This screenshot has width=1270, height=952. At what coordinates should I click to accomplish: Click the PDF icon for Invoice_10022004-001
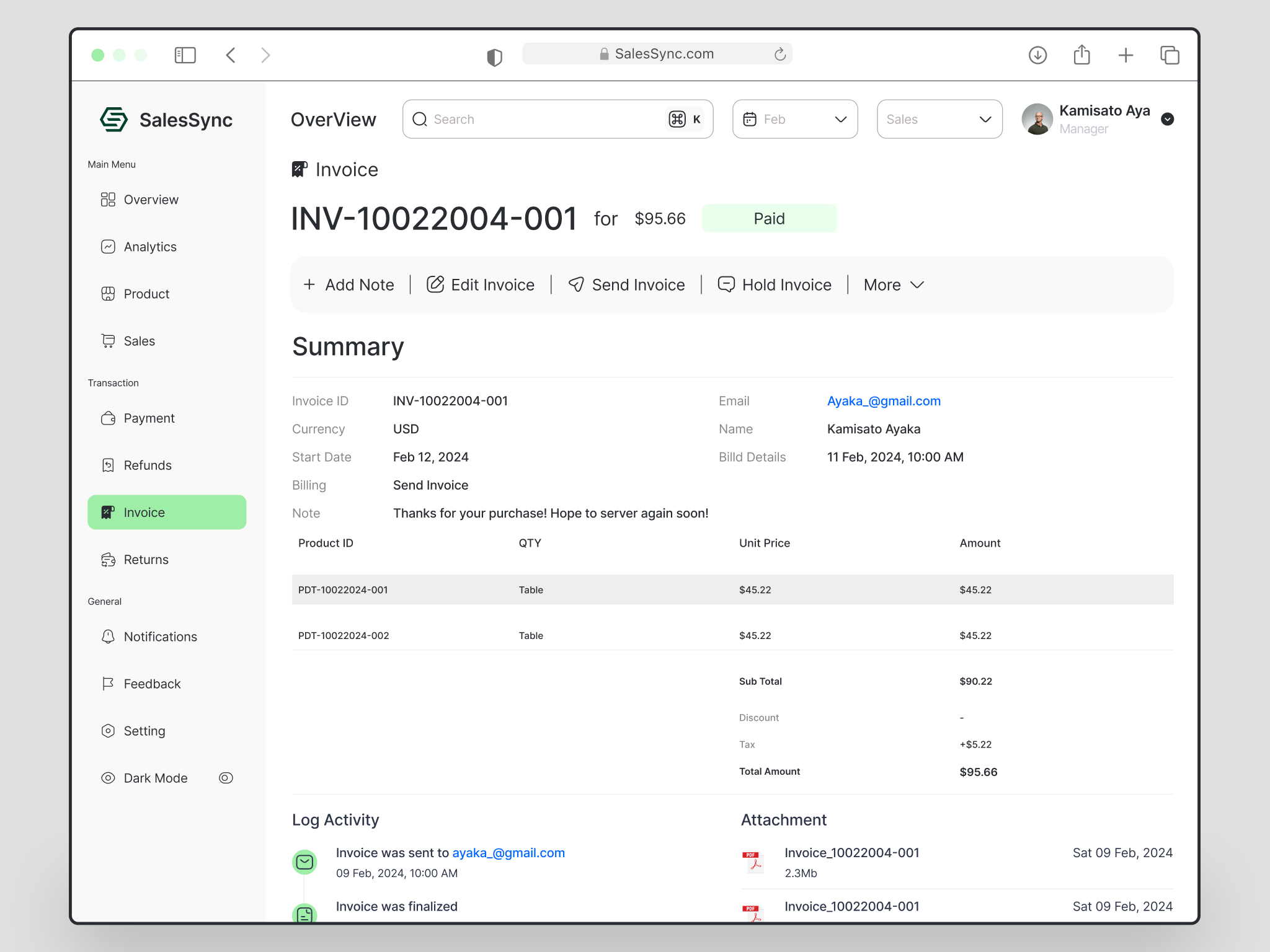(753, 861)
